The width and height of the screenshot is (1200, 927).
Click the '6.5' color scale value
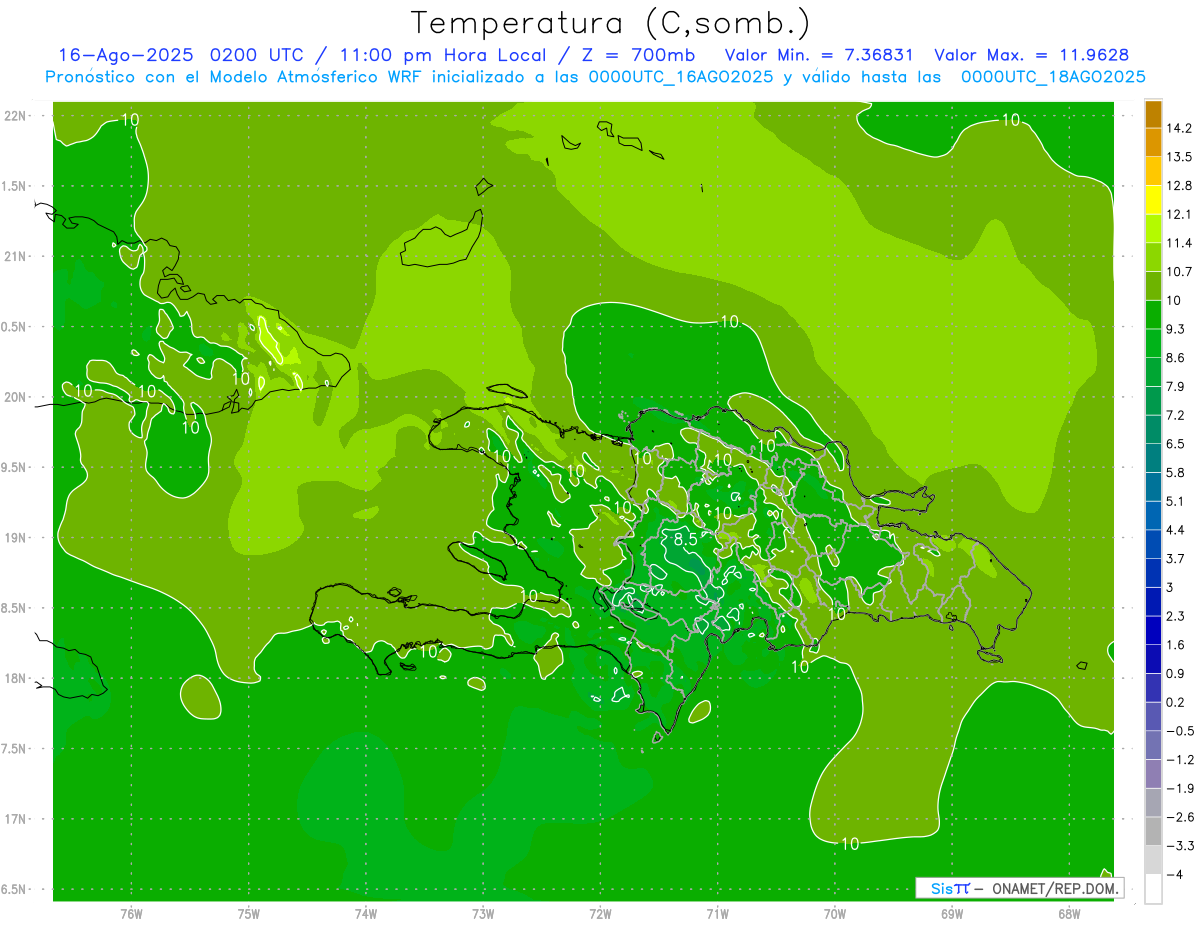(x=1176, y=444)
